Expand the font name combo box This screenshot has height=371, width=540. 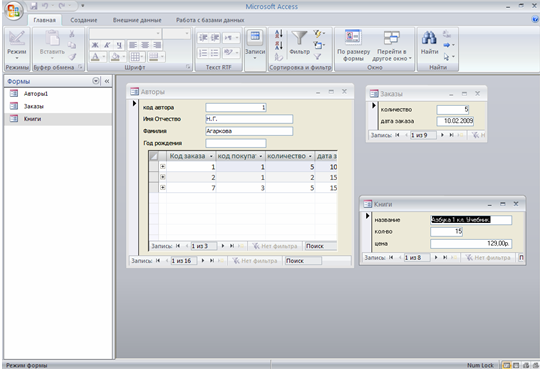(158, 34)
